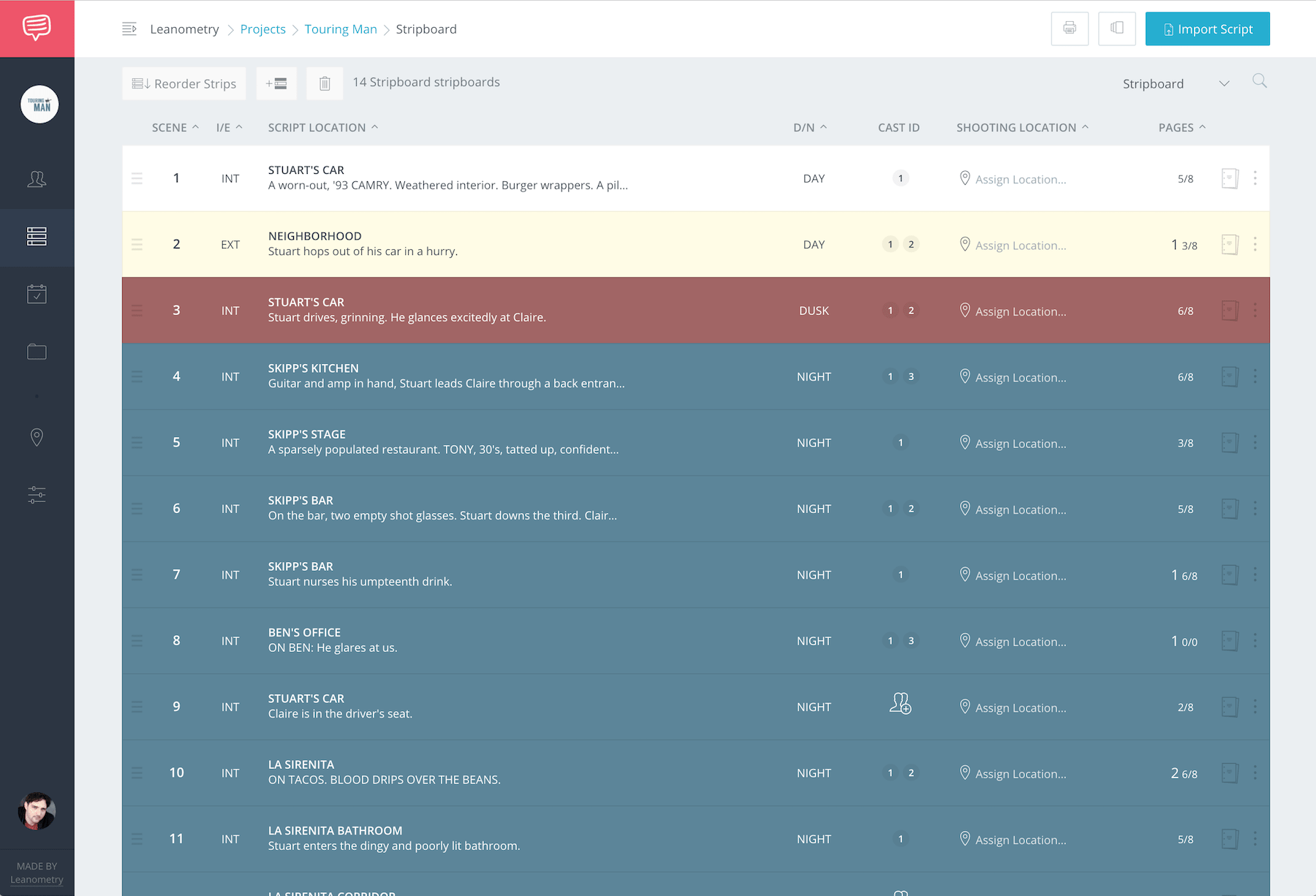This screenshot has height=896, width=1316.
Task: Go to the Touring Man breadcrumb
Action: (x=341, y=29)
